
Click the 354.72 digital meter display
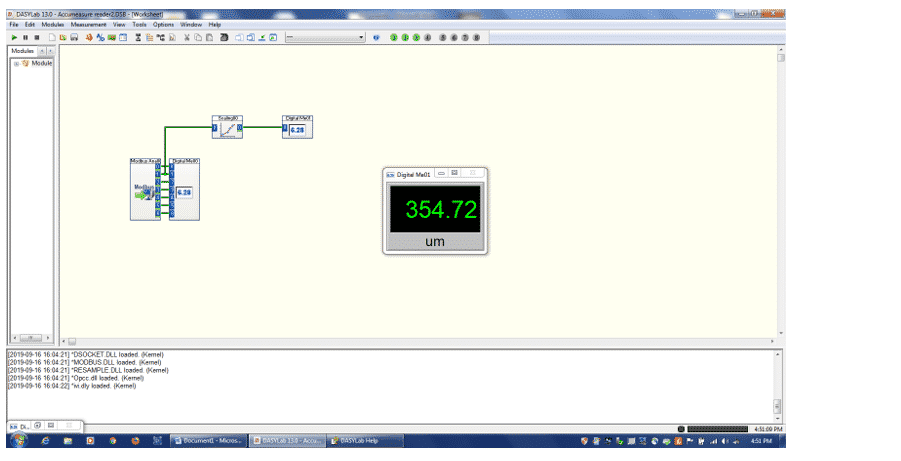coord(435,210)
